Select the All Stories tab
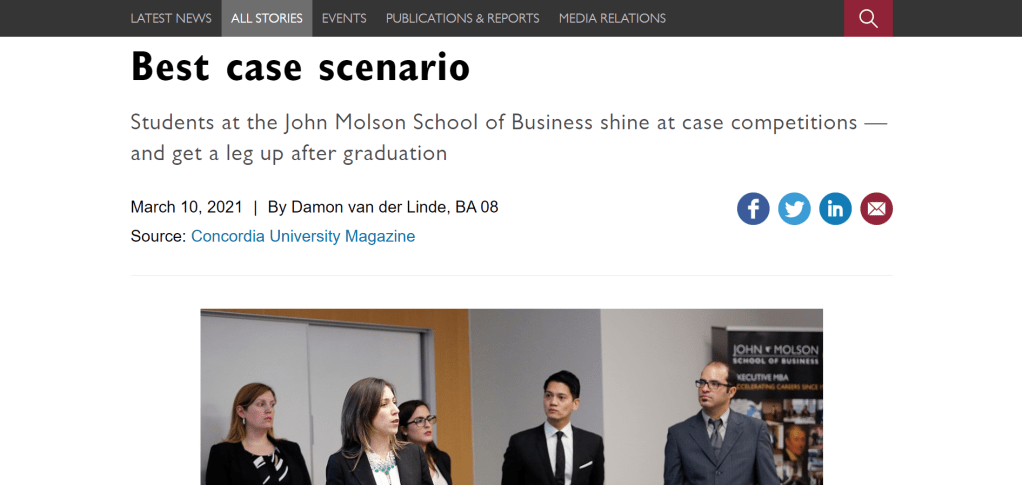This screenshot has height=485, width=1022. (x=266, y=18)
